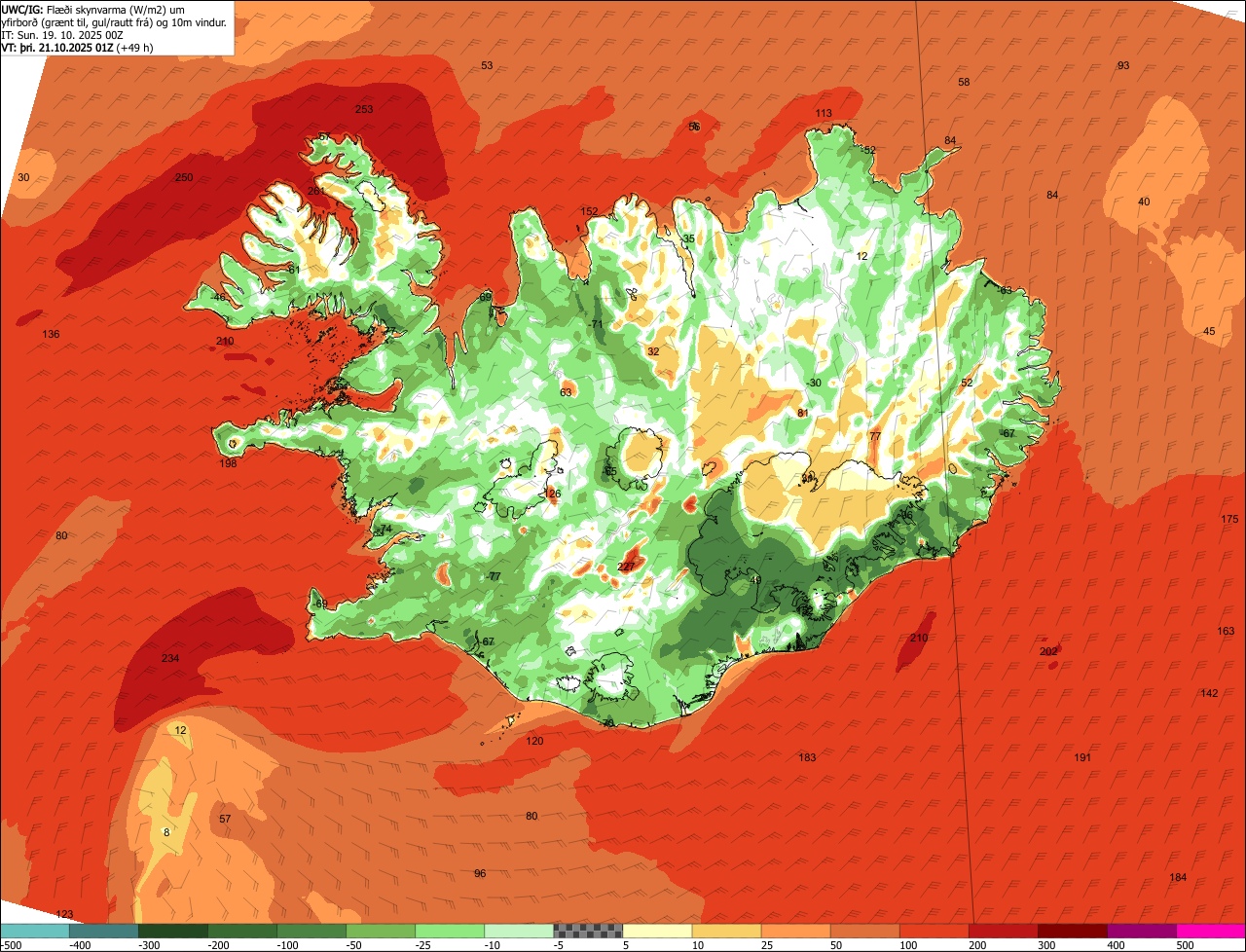This screenshot has height=952, width=1246.
Task: Pick the -100 to -50 green legend swatch
Action: (311, 931)
